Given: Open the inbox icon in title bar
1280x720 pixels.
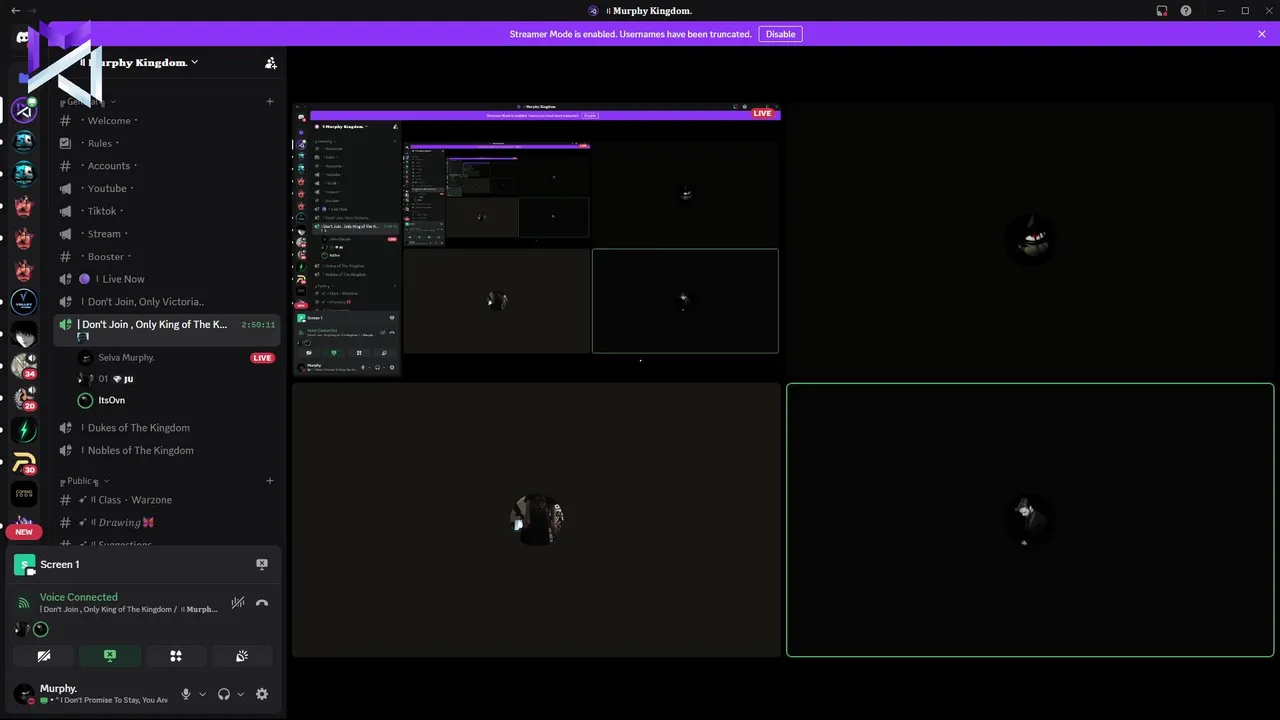Looking at the screenshot, I should pyautogui.click(x=1162, y=10).
